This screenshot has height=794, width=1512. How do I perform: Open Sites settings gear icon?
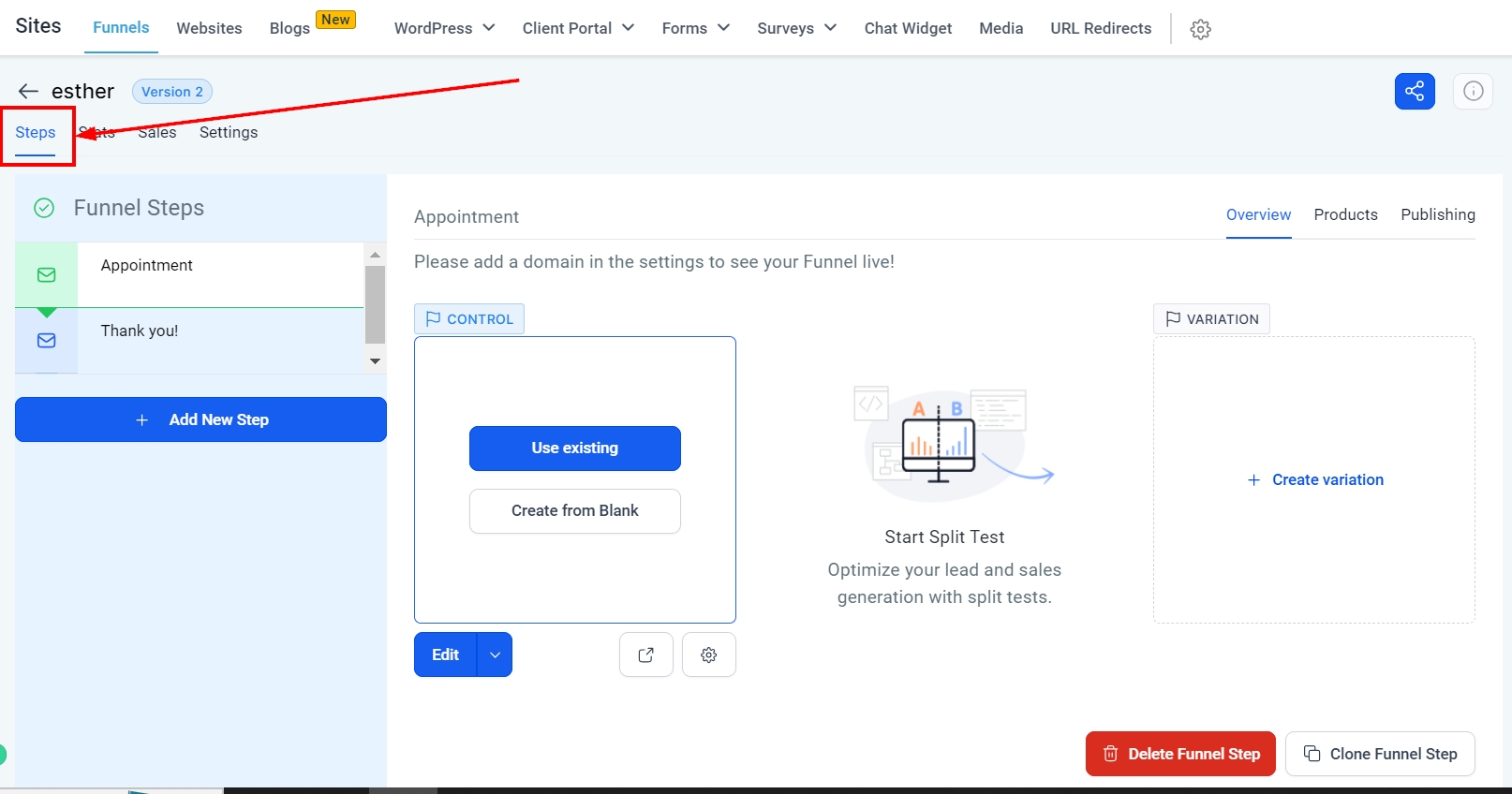tap(1200, 29)
